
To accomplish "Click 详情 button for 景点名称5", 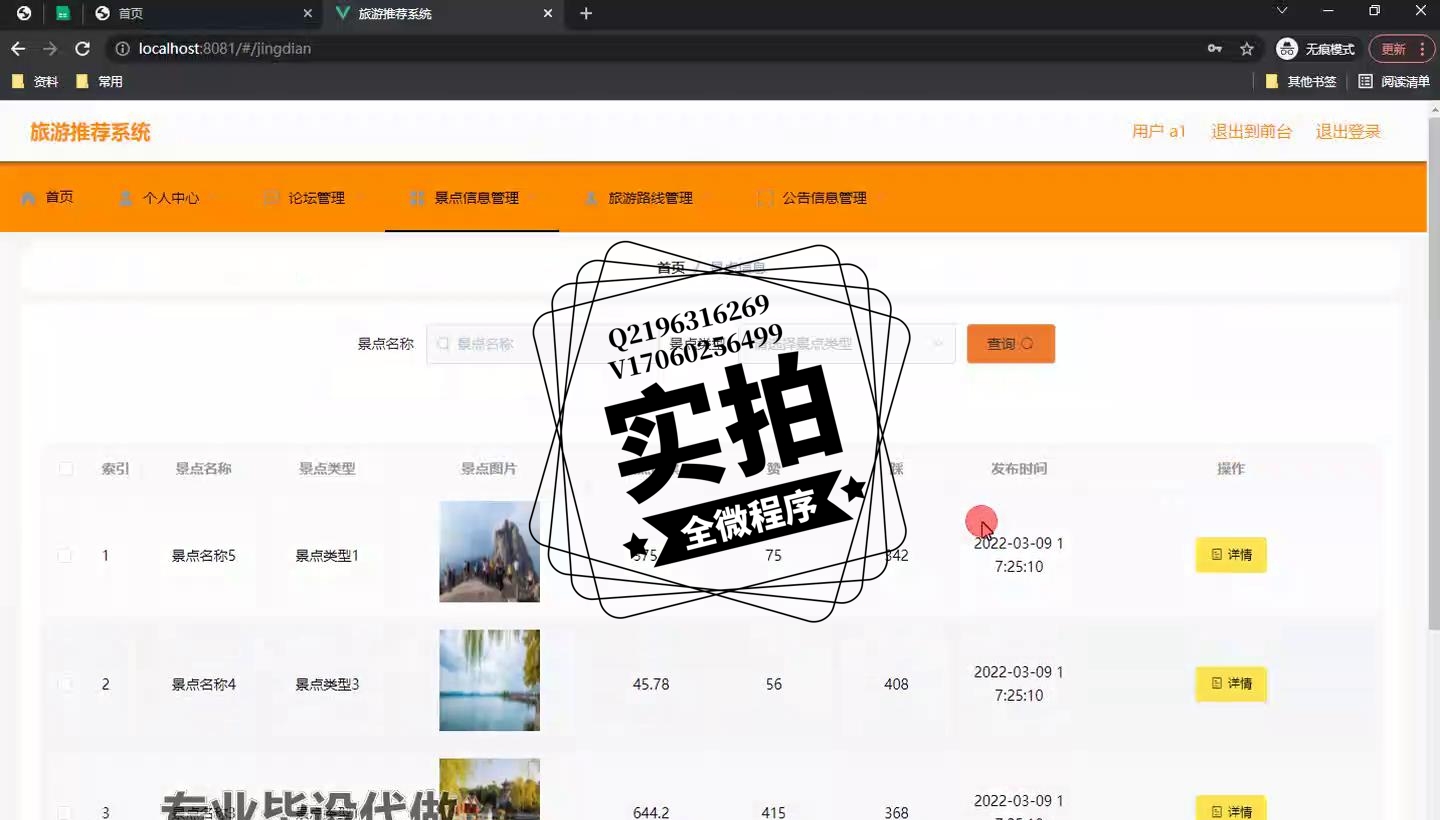I will click(x=1231, y=555).
